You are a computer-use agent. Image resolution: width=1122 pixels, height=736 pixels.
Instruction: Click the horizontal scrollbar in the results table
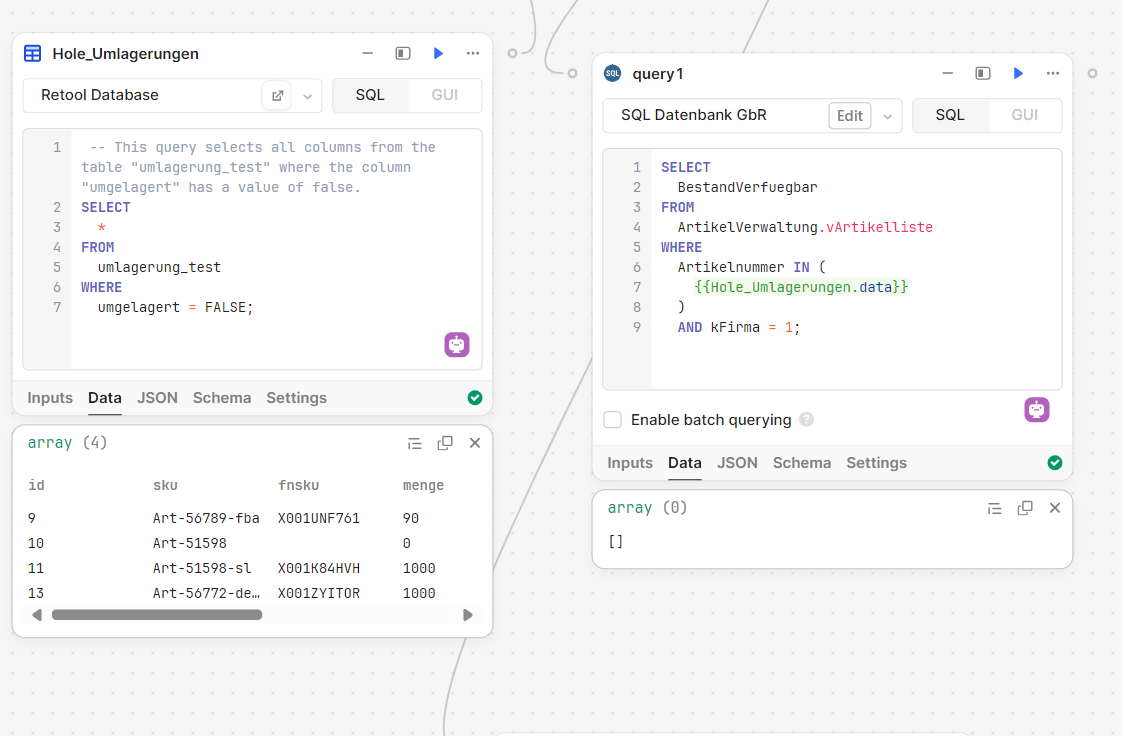coord(157,615)
